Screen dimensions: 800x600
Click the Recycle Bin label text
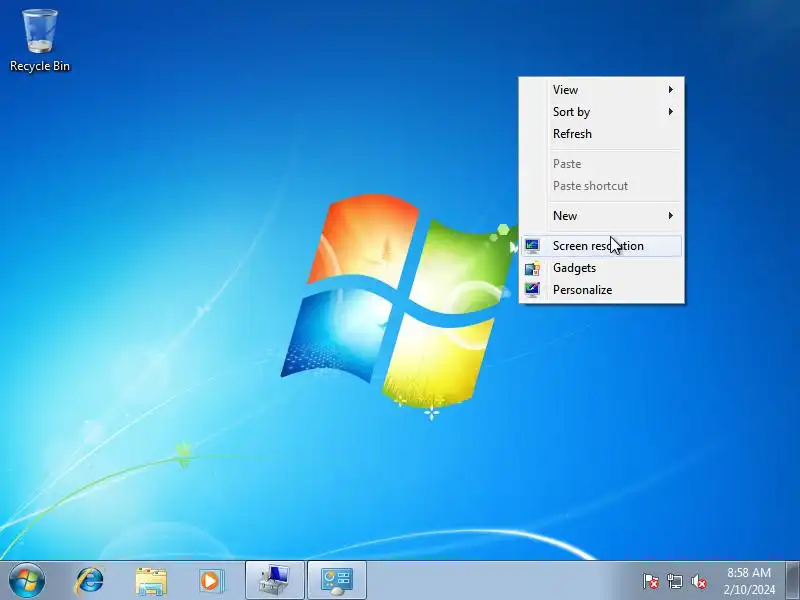(x=40, y=66)
